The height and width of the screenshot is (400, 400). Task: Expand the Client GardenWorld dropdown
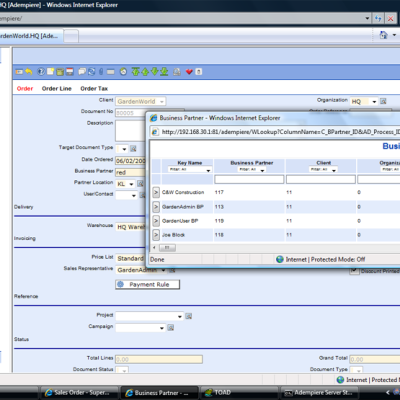(x=162, y=101)
